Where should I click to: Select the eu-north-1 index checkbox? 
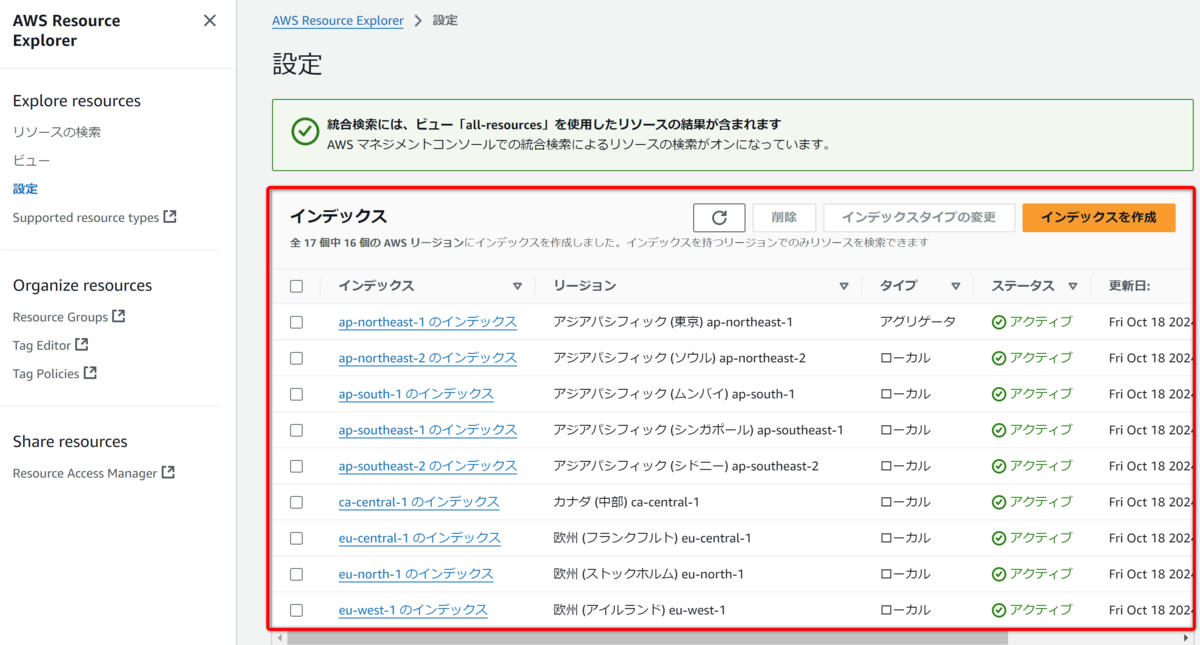pyautogui.click(x=296, y=574)
